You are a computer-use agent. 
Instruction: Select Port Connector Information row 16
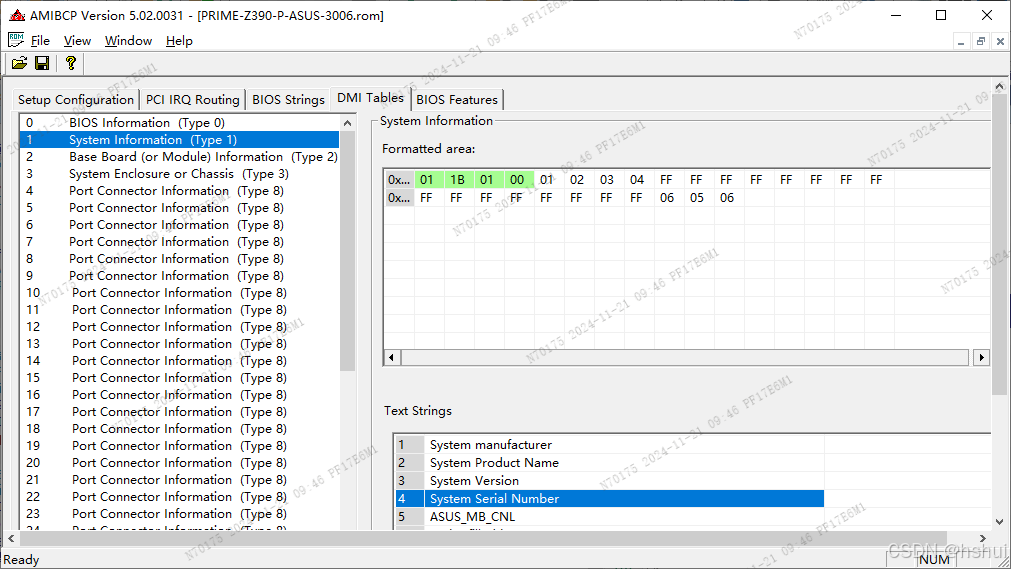[x=179, y=395]
